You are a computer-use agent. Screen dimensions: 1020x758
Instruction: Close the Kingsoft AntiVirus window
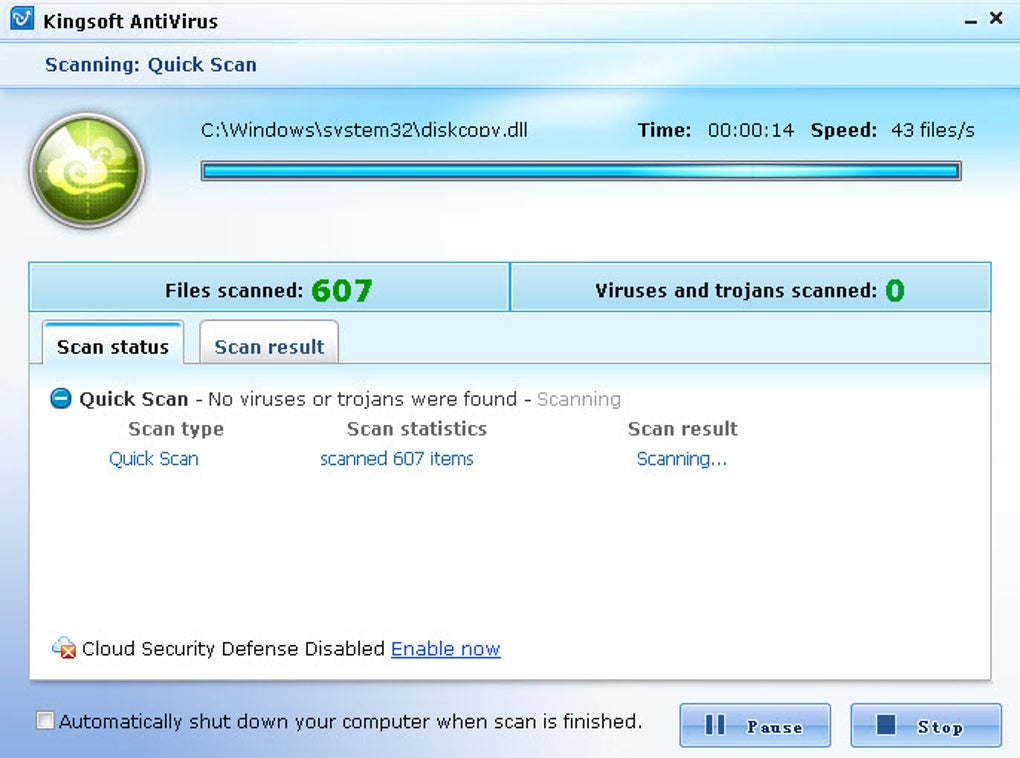click(x=996, y=18)
